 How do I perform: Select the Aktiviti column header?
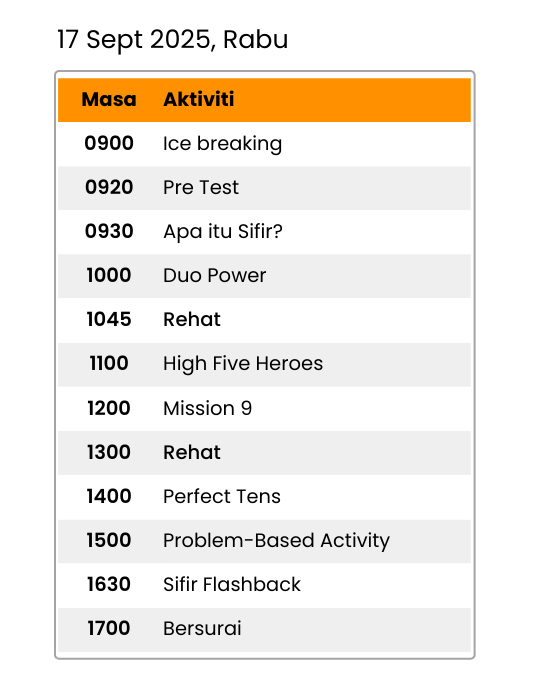199,99
